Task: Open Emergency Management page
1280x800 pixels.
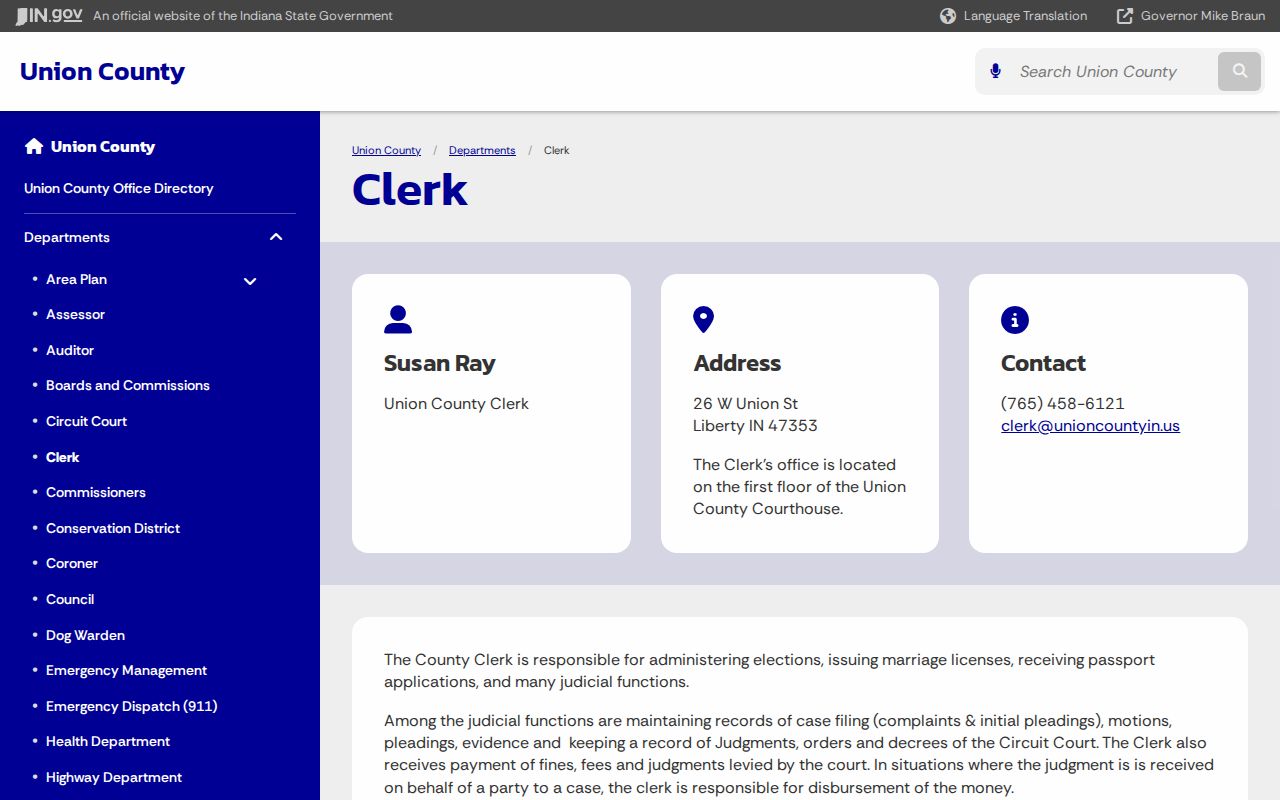Action: (x=126, y=670)
